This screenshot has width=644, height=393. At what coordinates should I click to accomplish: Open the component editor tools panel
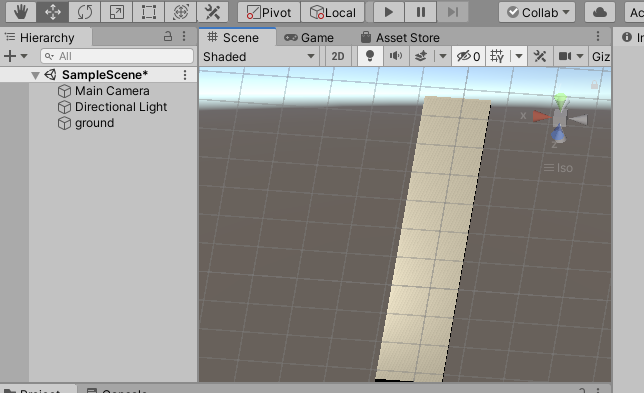[x=540, y=56]
